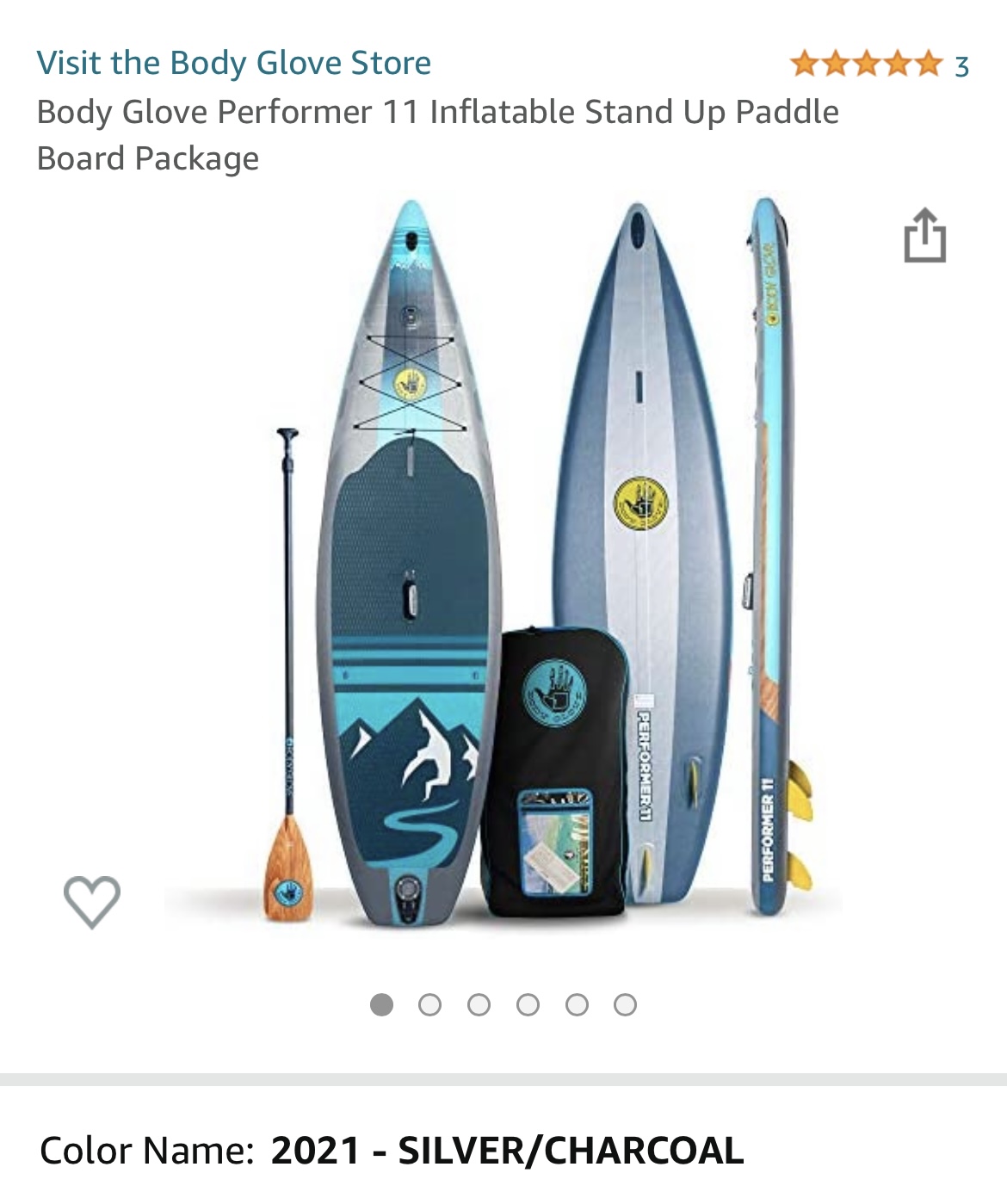
Task: Tap the product title text
Action: pos(437,135)
